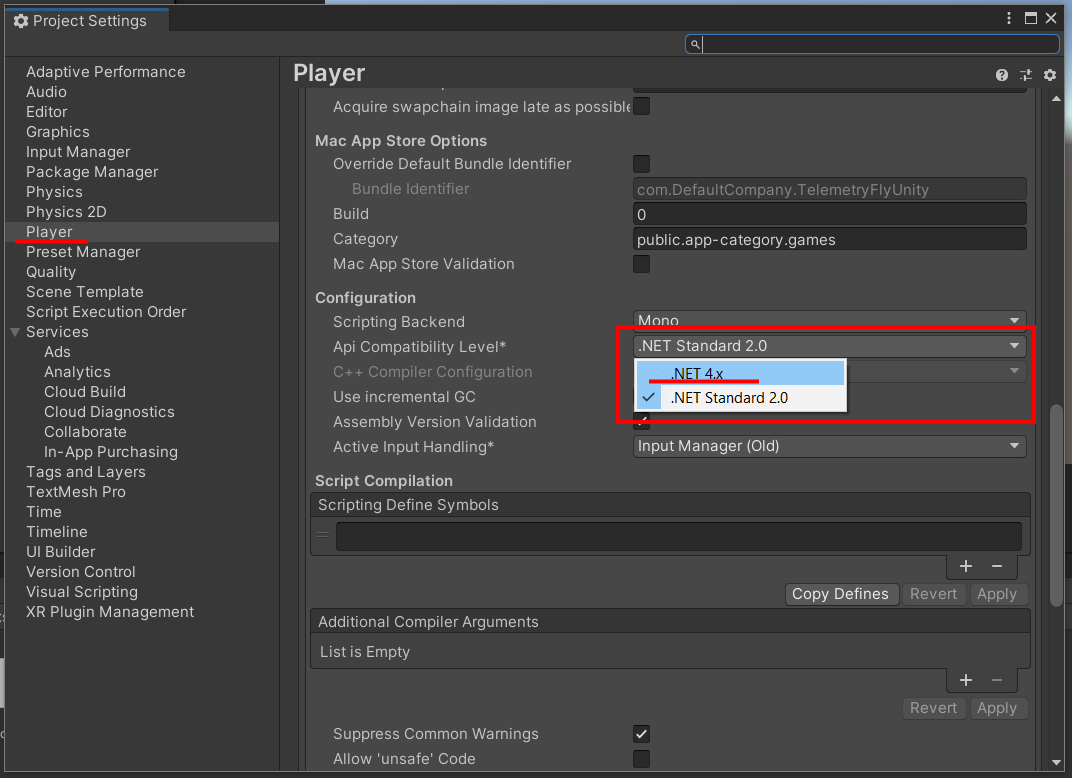
Task: Enable Allow 'unsafe' Code checkbox
Action: pyautogui.click(x=641, y=759)
